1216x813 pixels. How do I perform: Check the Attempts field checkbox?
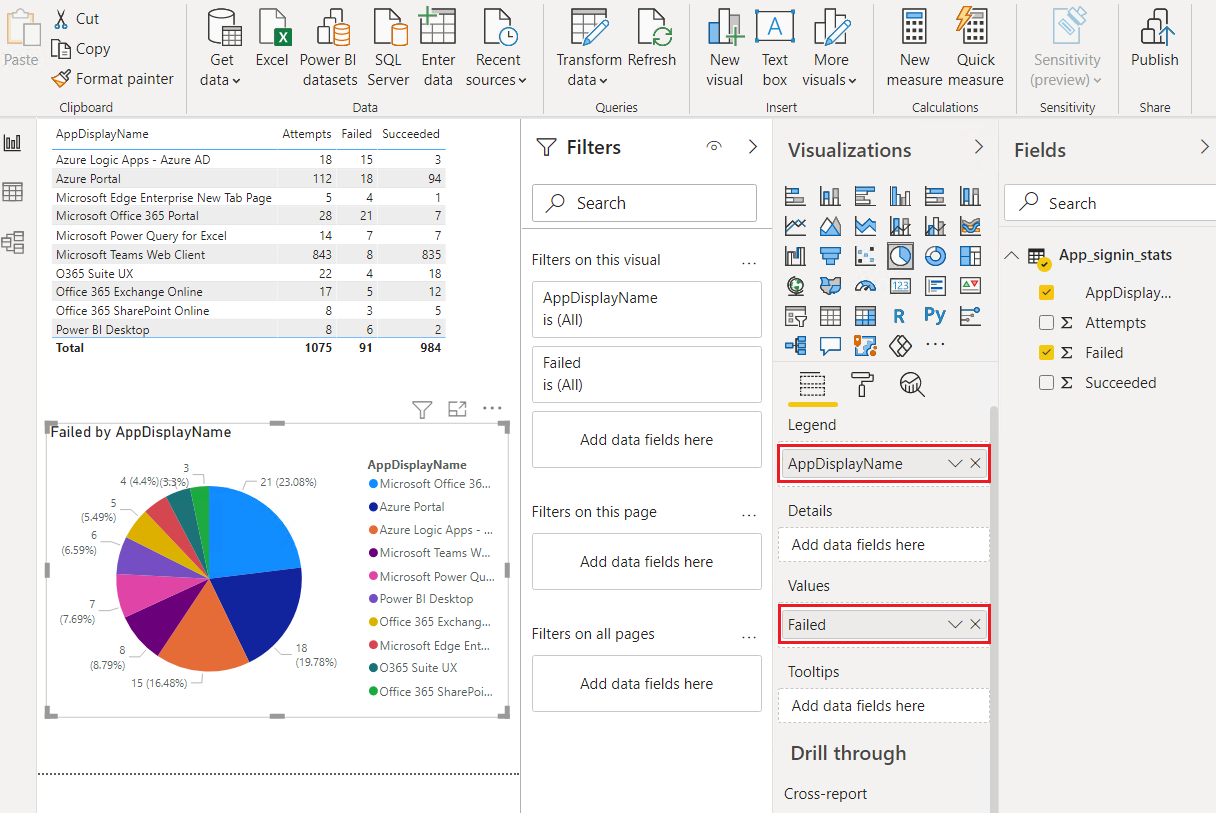point(1047,322)
